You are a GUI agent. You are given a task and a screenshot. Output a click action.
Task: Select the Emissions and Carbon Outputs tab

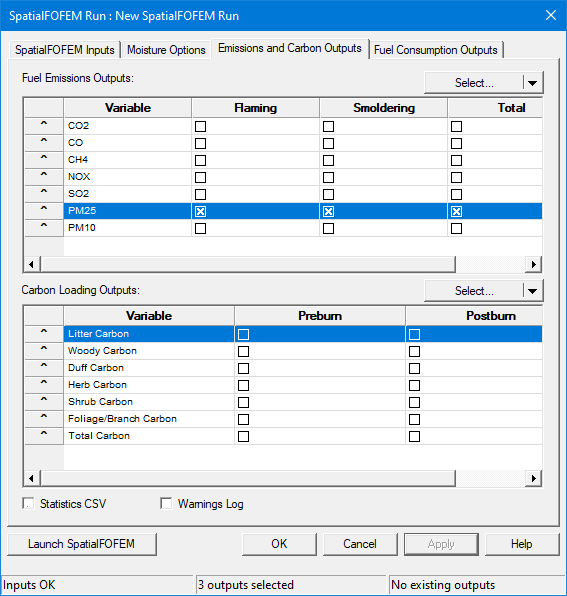click(x=290, y=48)
